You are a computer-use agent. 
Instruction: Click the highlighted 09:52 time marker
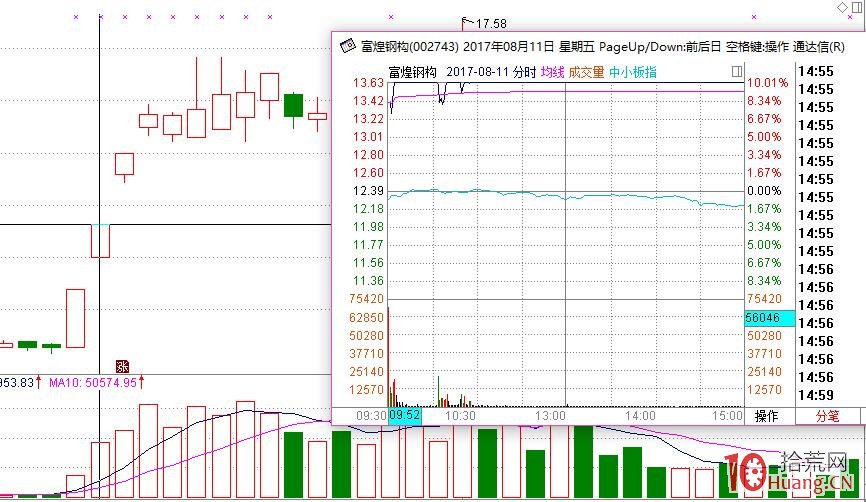pyautogui.click(x=406, y=415)
